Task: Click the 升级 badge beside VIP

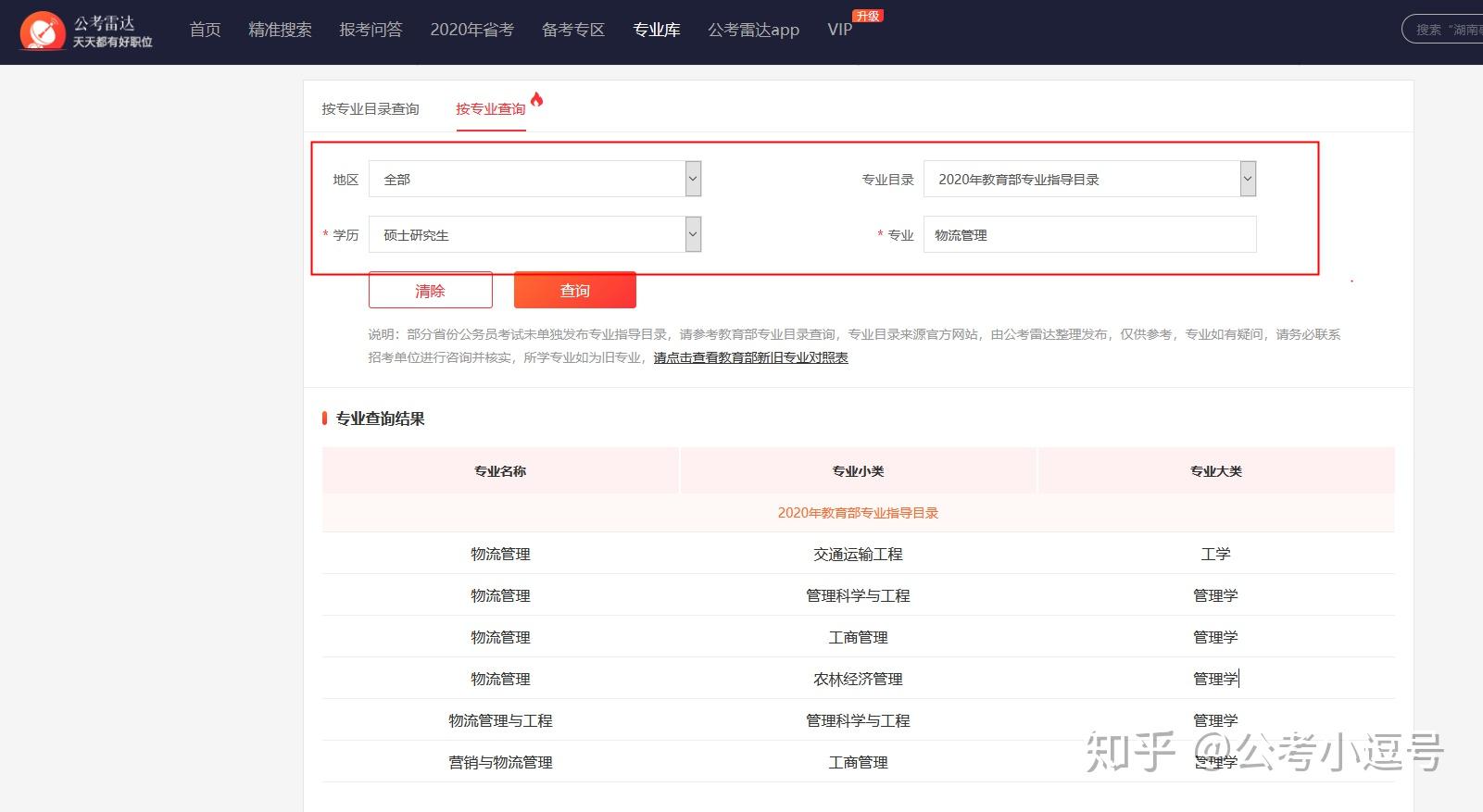Action: tap(868, 16)
